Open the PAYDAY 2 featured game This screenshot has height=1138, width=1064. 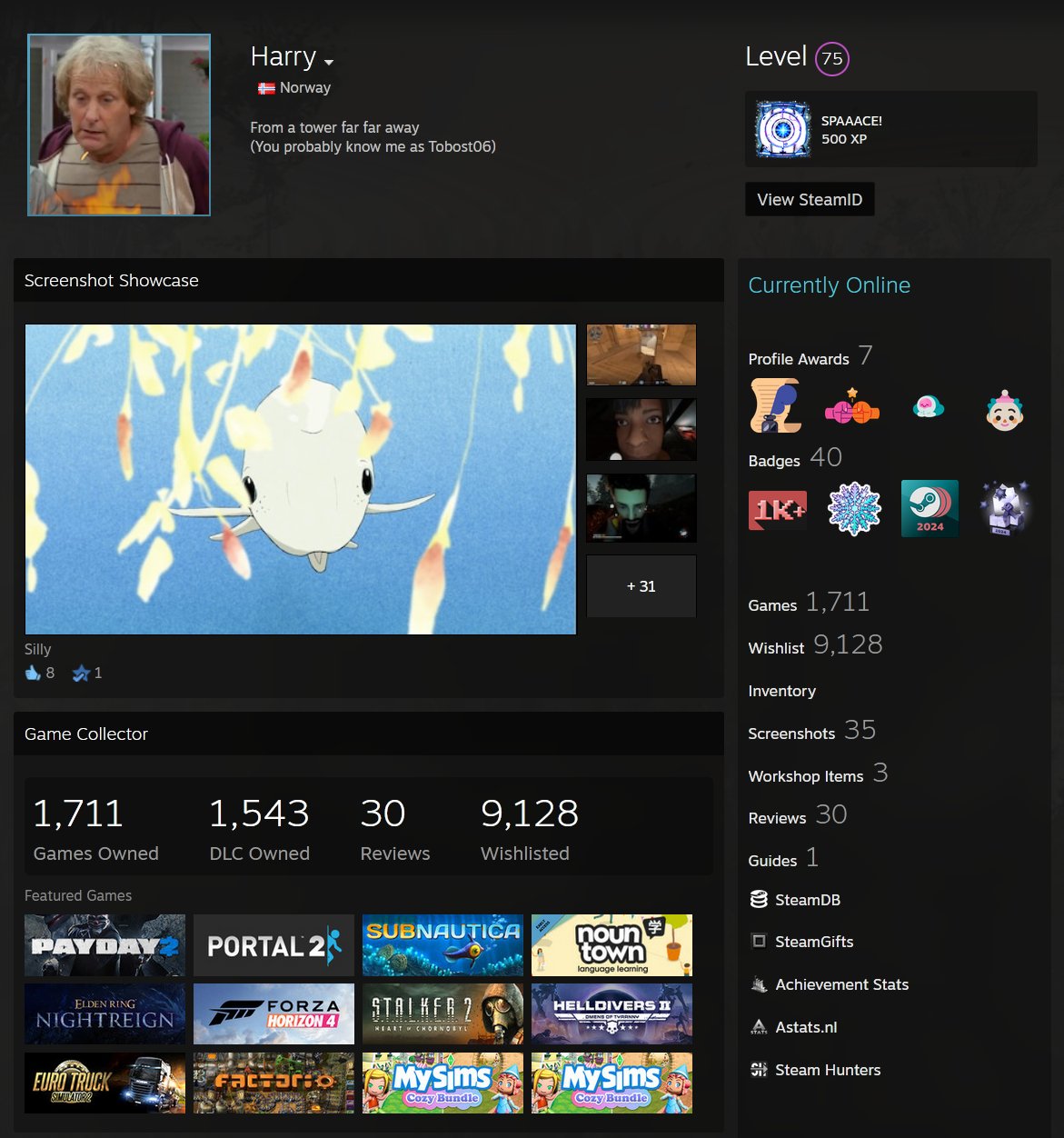104,945
